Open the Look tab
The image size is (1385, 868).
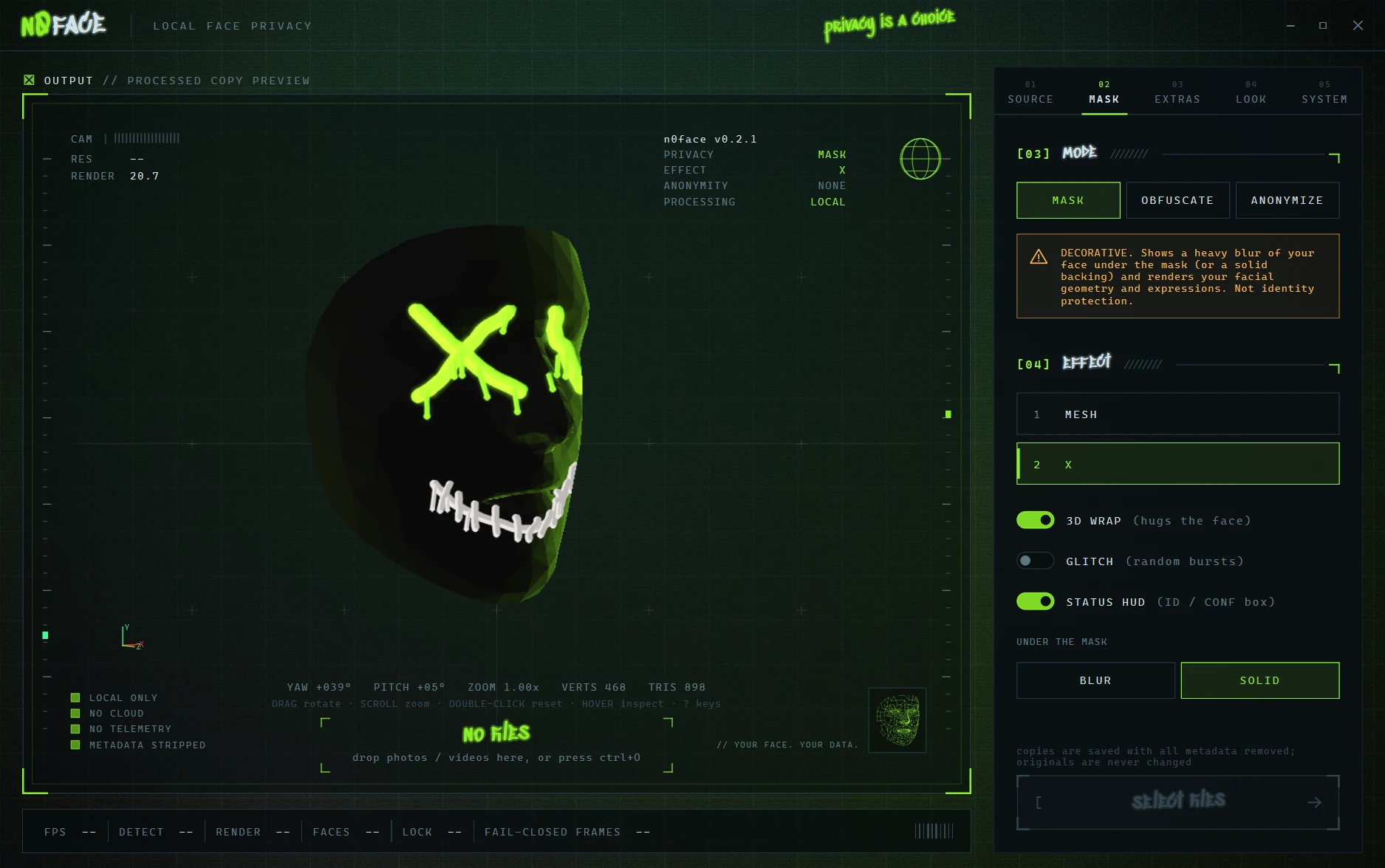[x=1251, y=93]
